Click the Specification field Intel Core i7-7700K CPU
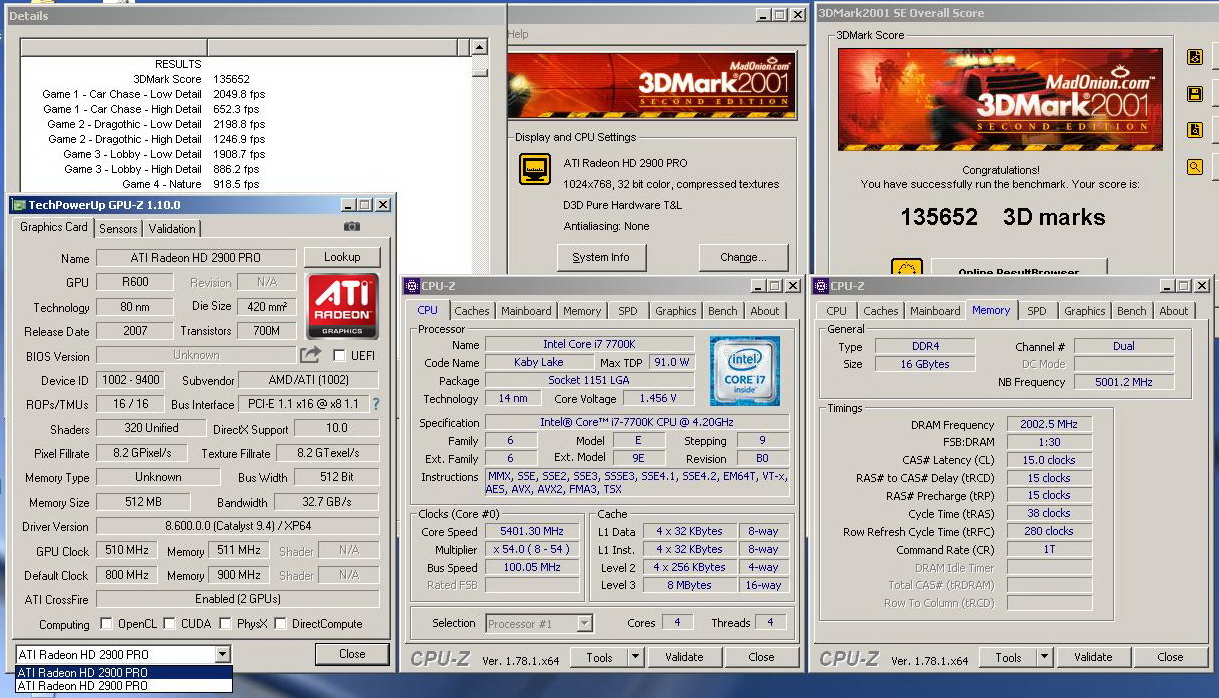The image size is (1219, 698). click(637, 422)
